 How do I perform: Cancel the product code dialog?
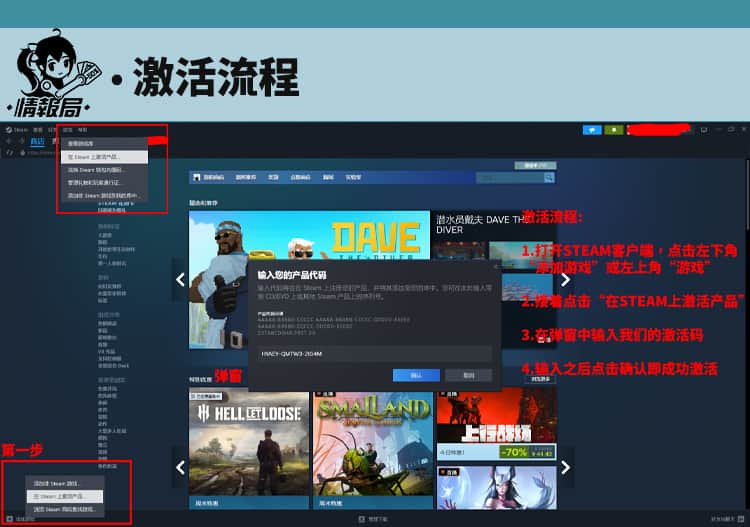coord(468,375)
